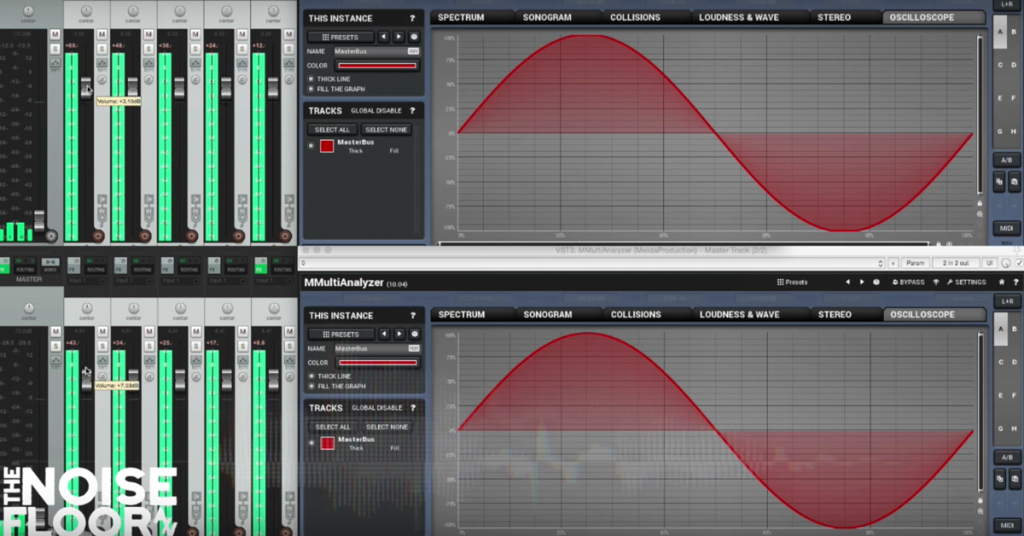
Task: Previous preset arrow in MMultiAnalyzer title bar
Action: tap(848, 282)
